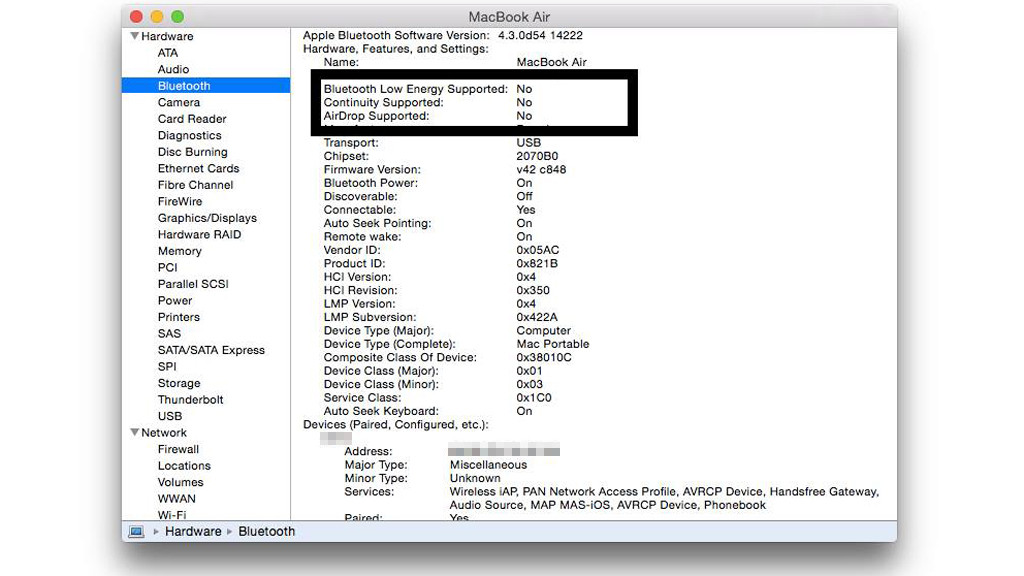Open Memory info
Image resolution: width=1024 pixels, height=576 pixels.
(x=180, y=251)
